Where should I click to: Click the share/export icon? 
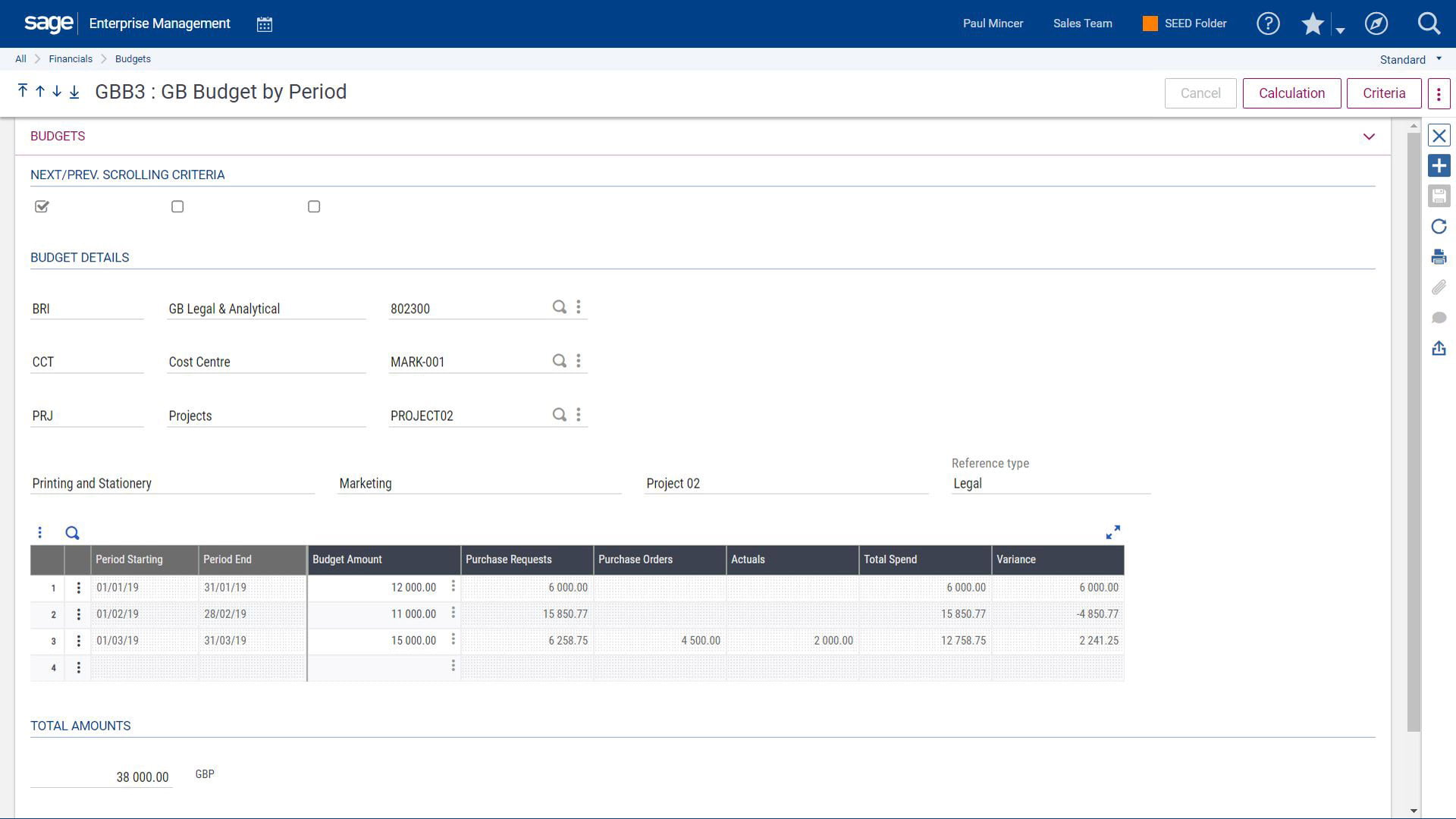1439,348
